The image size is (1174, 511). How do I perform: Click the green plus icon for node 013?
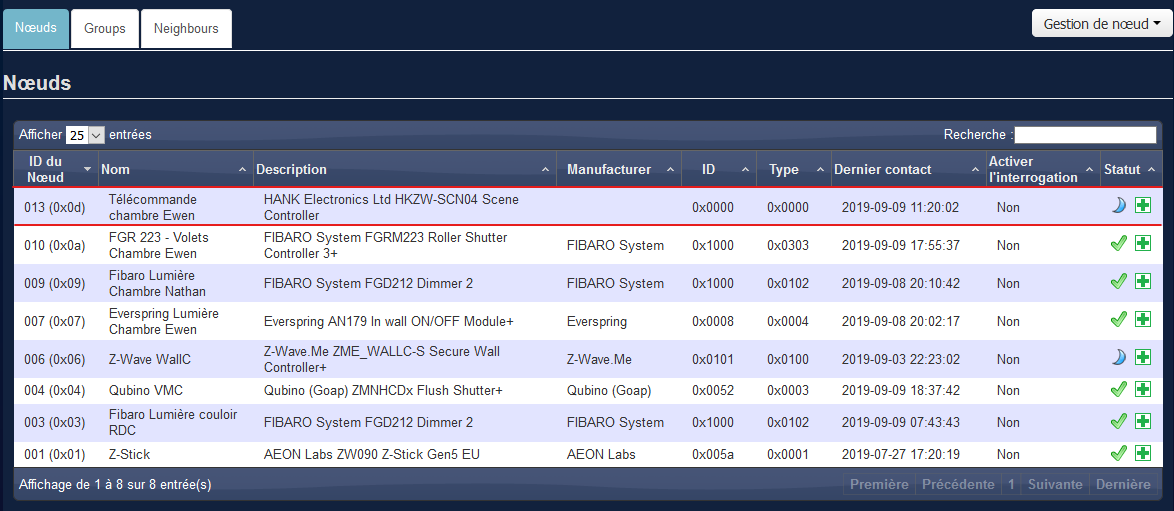click(1143, 205)
